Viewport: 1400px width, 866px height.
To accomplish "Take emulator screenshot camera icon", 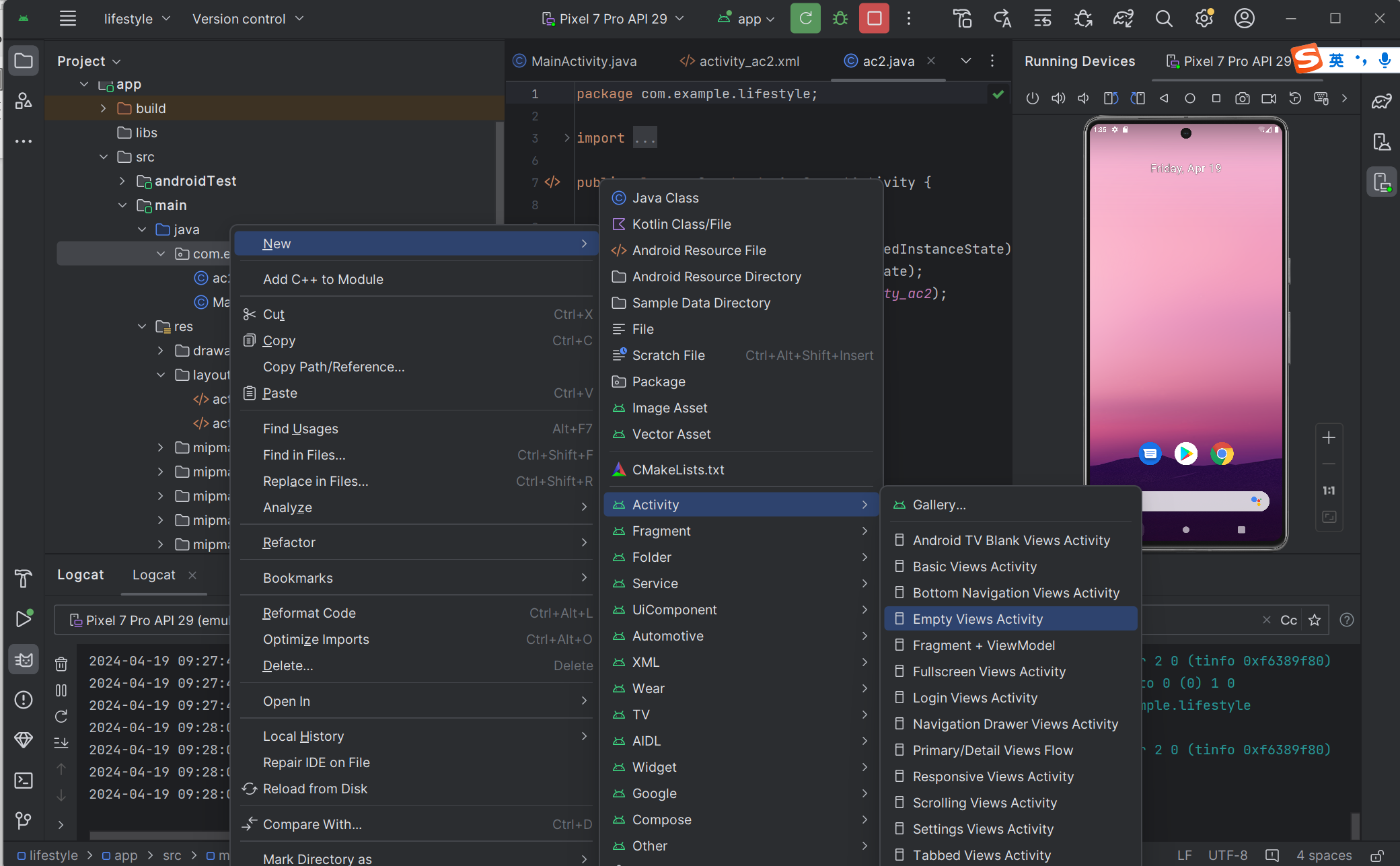I will pos(1242,98).
